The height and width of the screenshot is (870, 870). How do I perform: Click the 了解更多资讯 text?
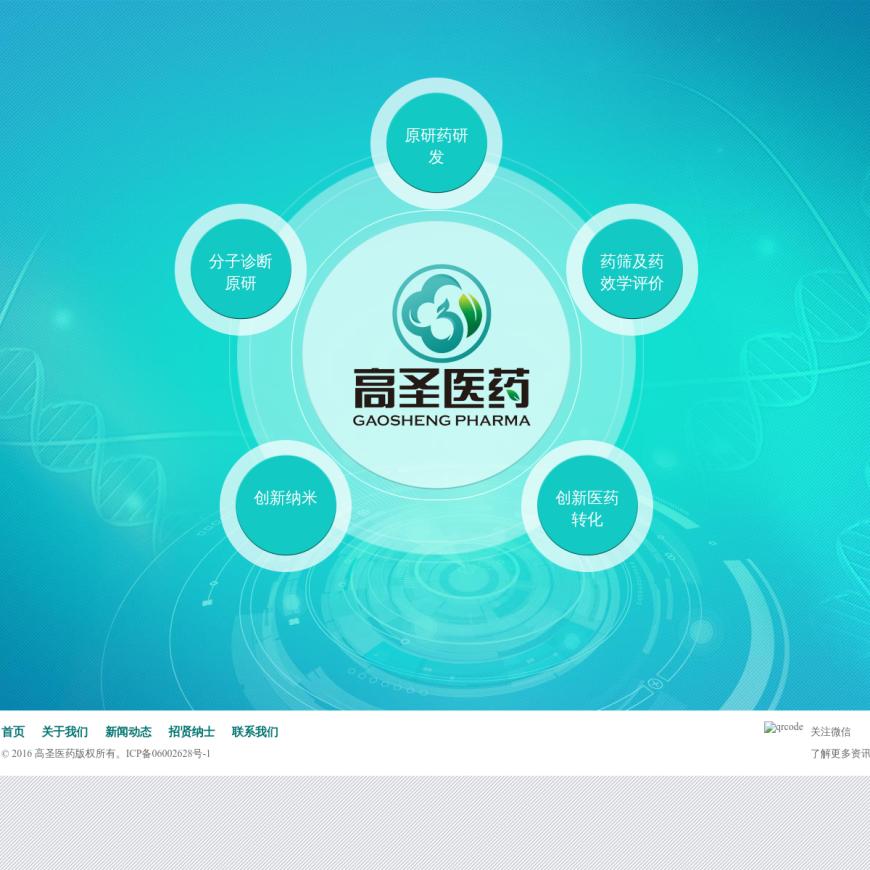(840, 753)
